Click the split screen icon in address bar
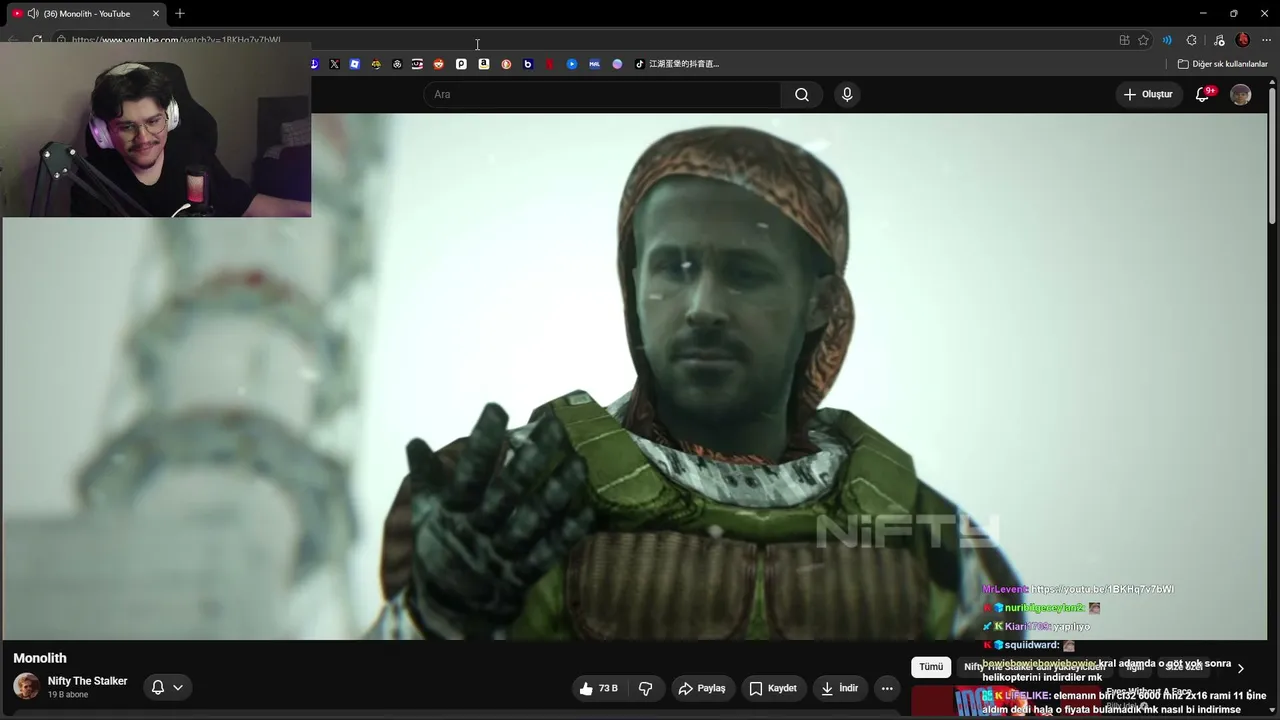The width and height of the screenshot is (1280, 720). point(1125,40)
